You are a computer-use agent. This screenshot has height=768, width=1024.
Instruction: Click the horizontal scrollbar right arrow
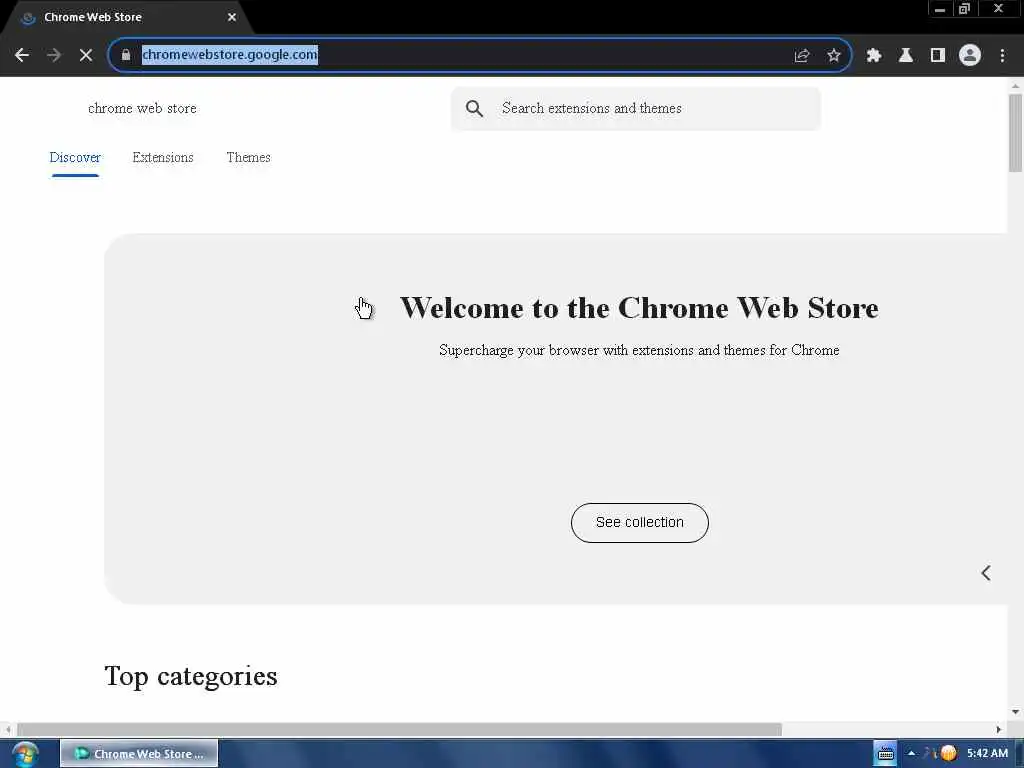point(998,729)
